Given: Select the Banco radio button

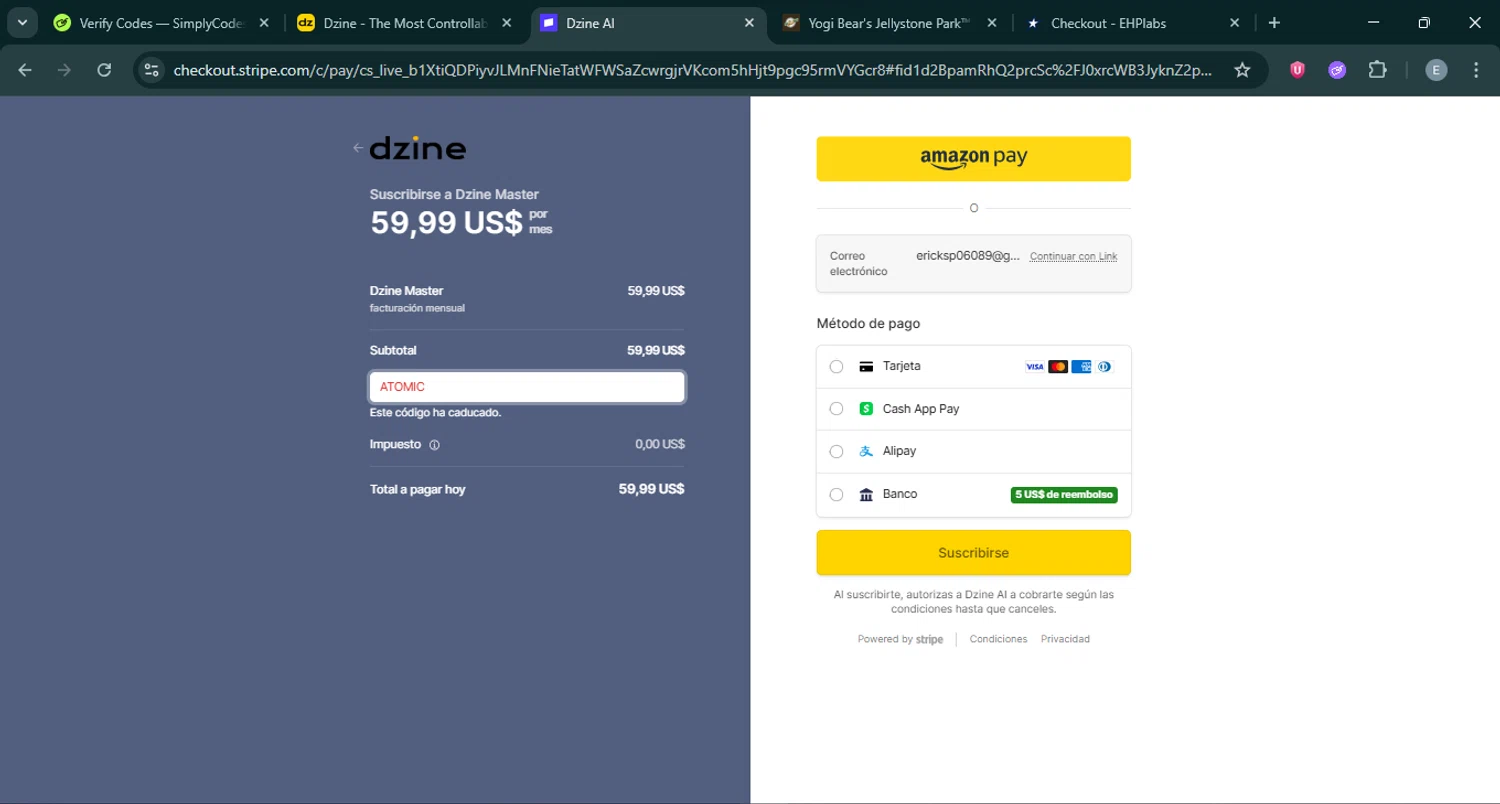Looking at the screenshot, I should click(x=837, y=494).
